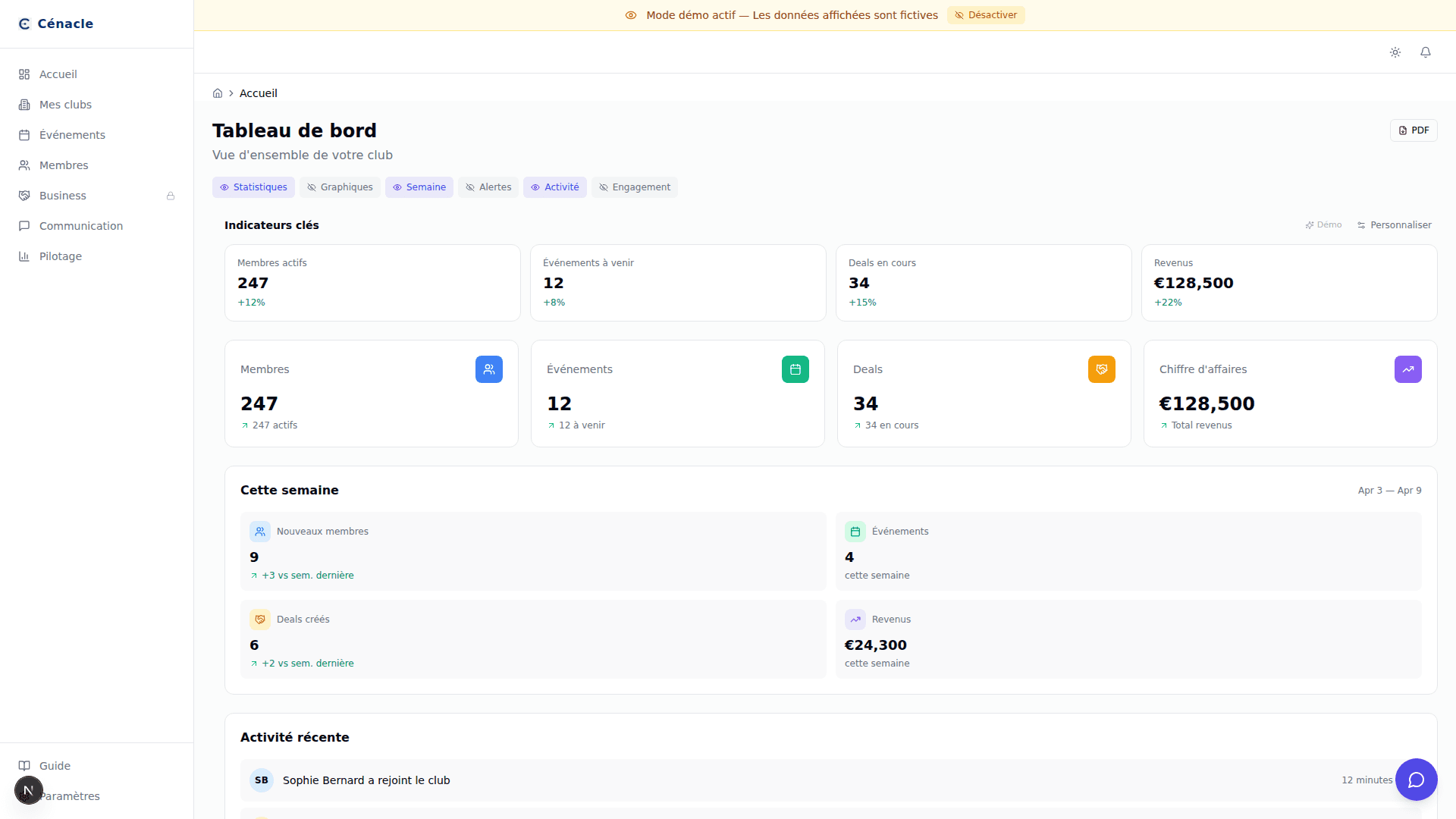Open the chat via the floating bubble icon
The height and width of the screenshot is (819, 1456).
tap(1417, 780)
